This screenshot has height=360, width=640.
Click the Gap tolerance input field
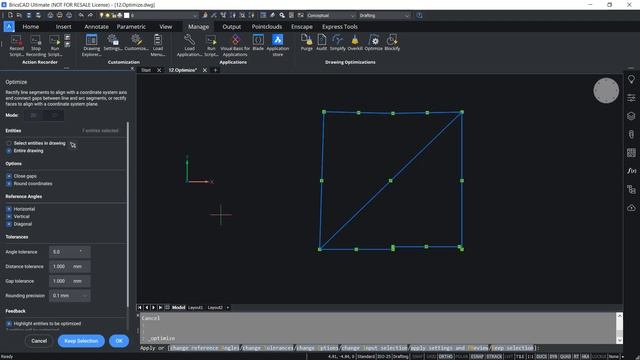69,281
